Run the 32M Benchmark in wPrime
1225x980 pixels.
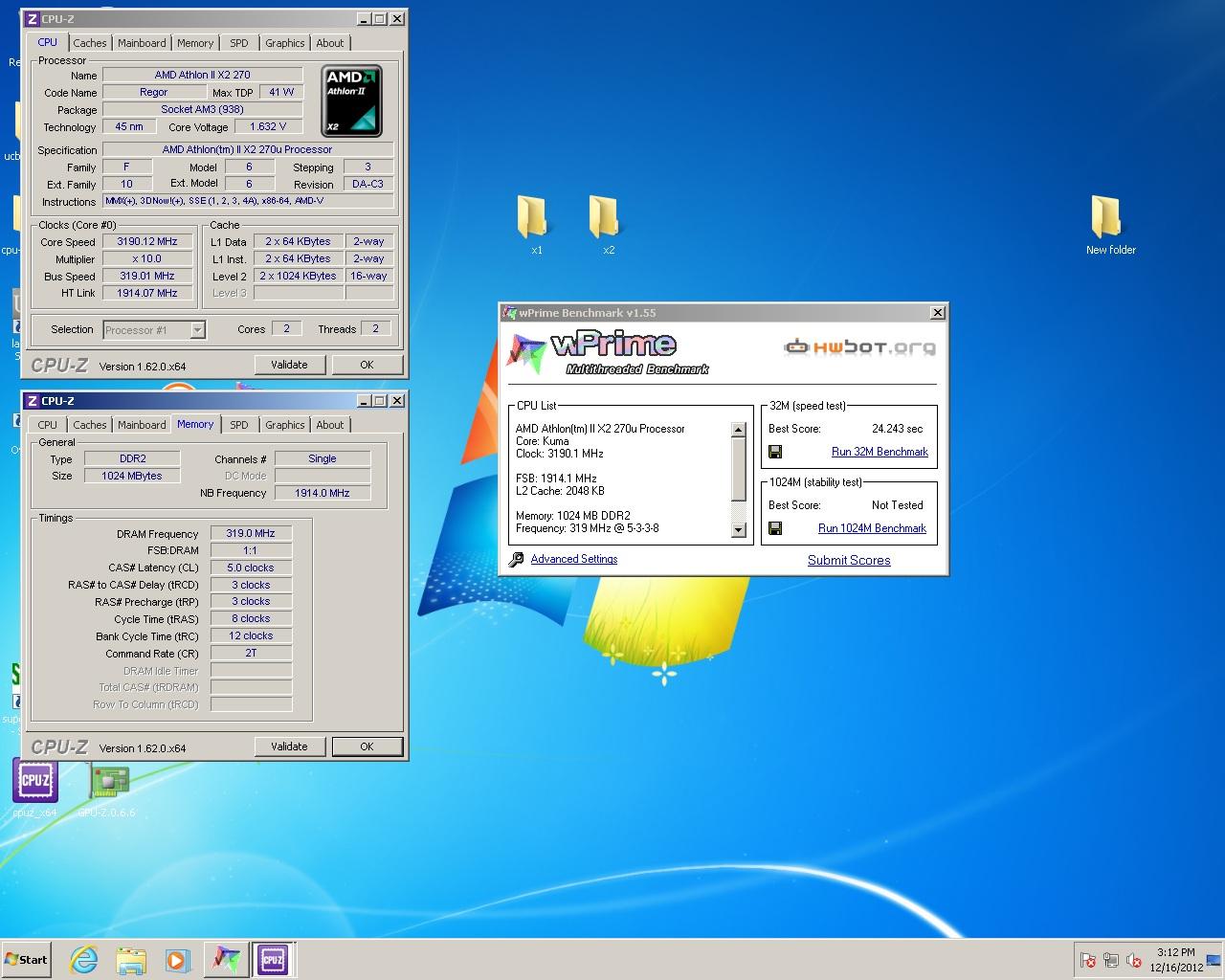pos(880,452)
